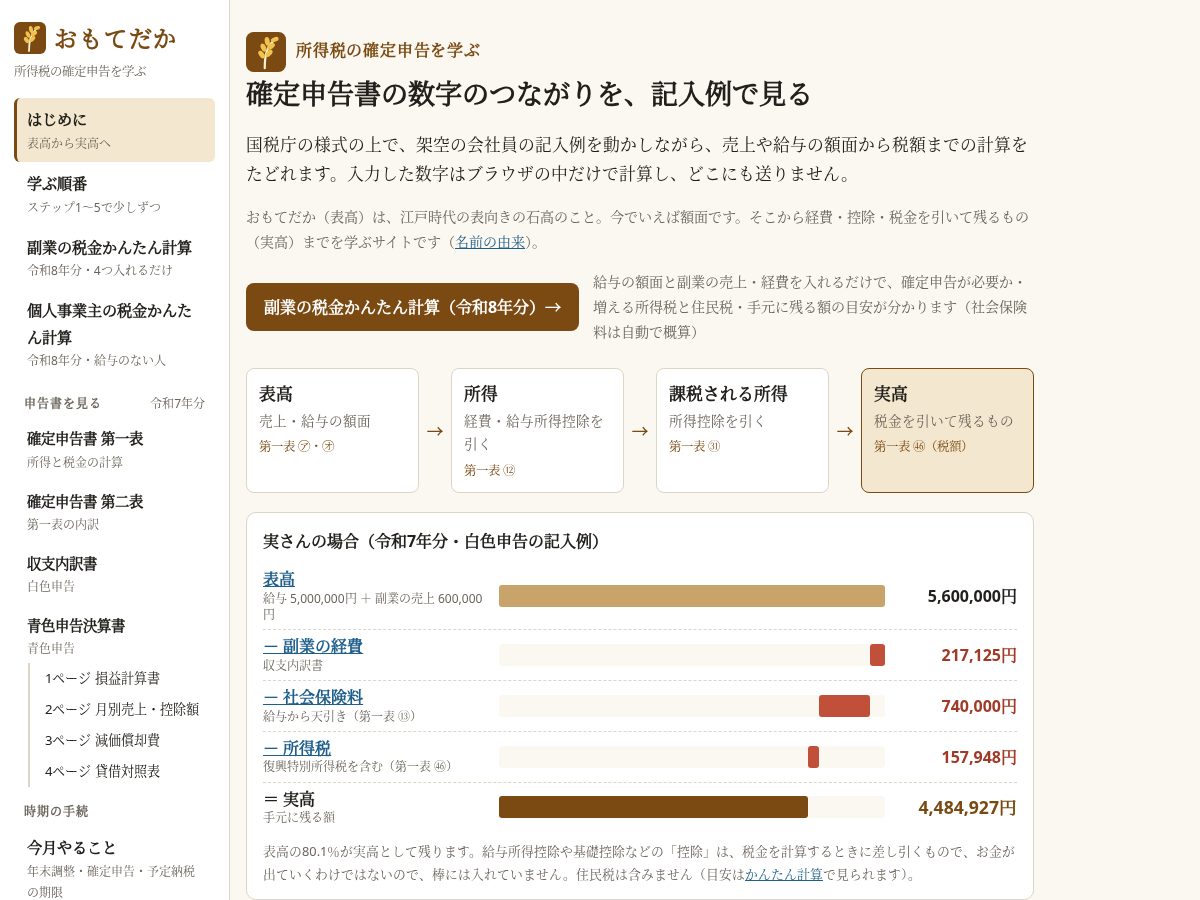Follow the 名前の由来 link
This screenshot has height=900, width=1200.
490,242
